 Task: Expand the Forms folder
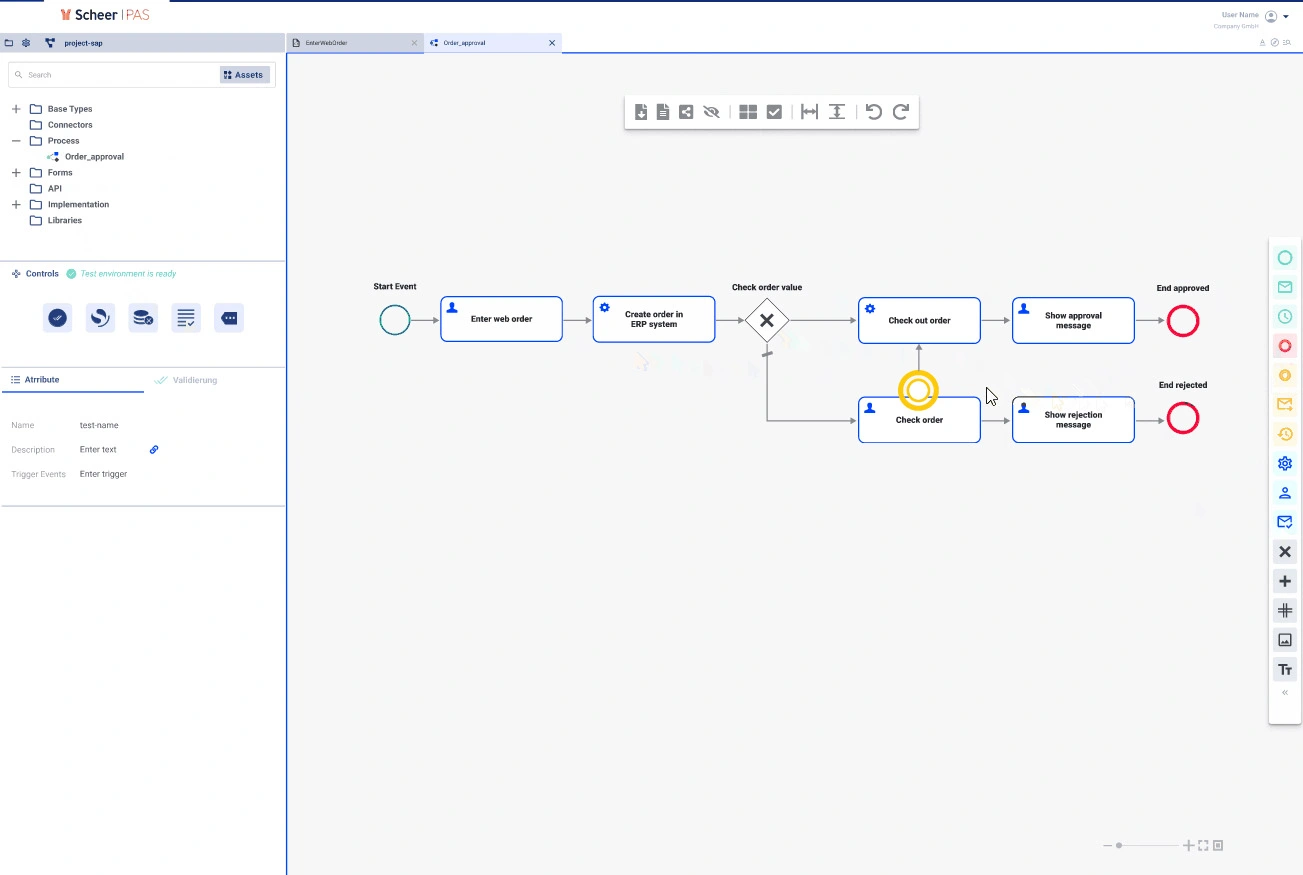[16, 173]
